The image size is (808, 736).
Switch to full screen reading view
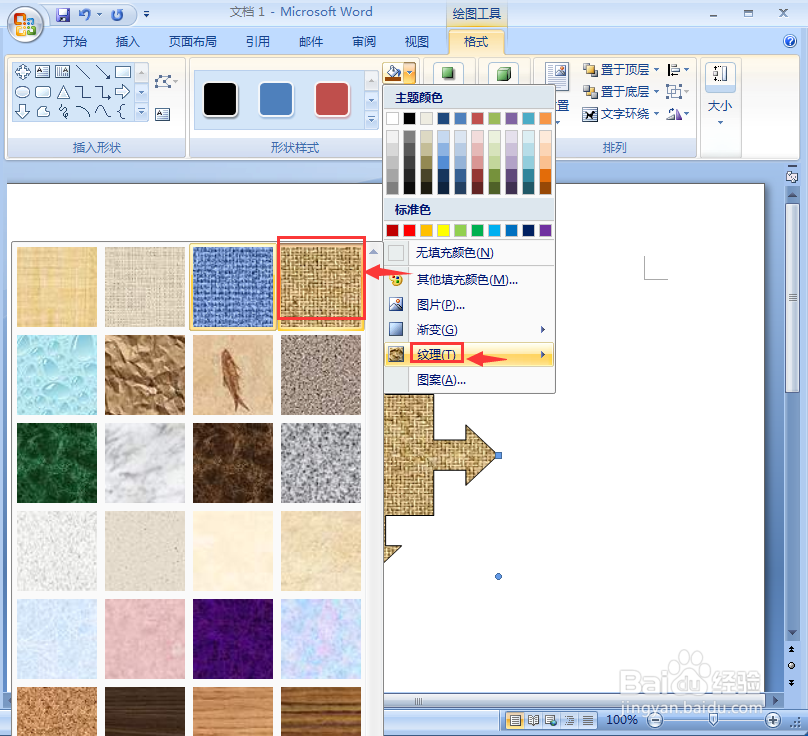point(533,720)
